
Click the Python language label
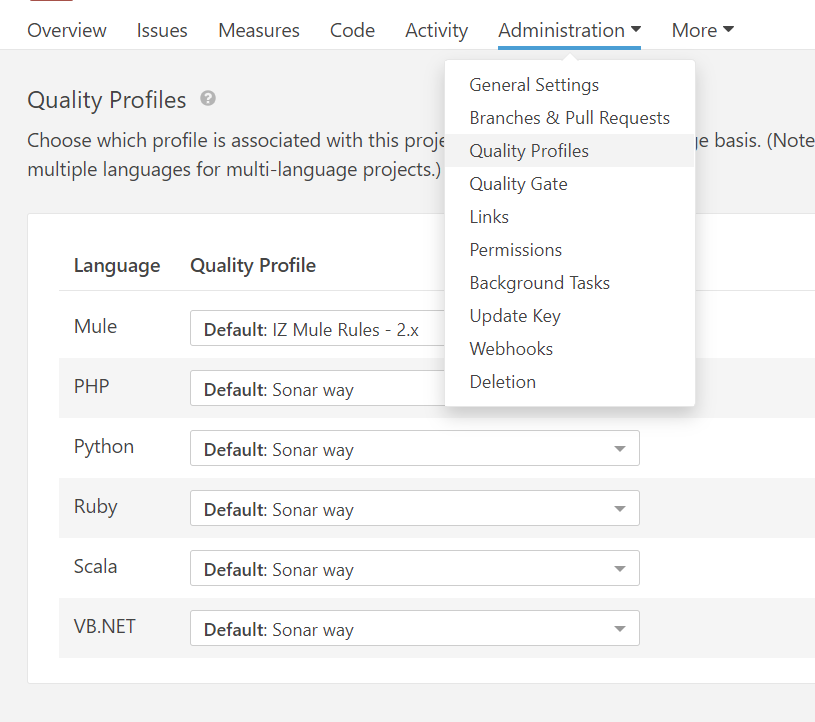[104, 447]
